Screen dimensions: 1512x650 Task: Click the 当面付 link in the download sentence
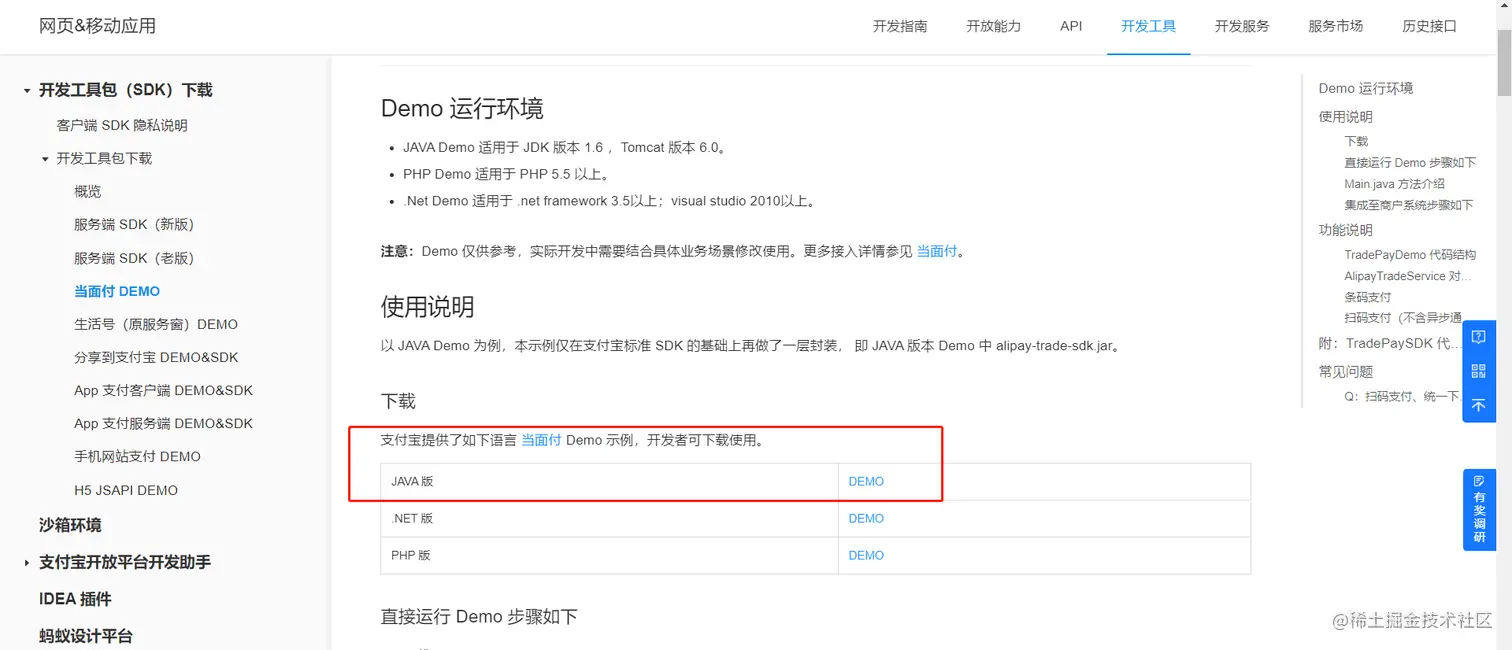(x=541, y=440)
